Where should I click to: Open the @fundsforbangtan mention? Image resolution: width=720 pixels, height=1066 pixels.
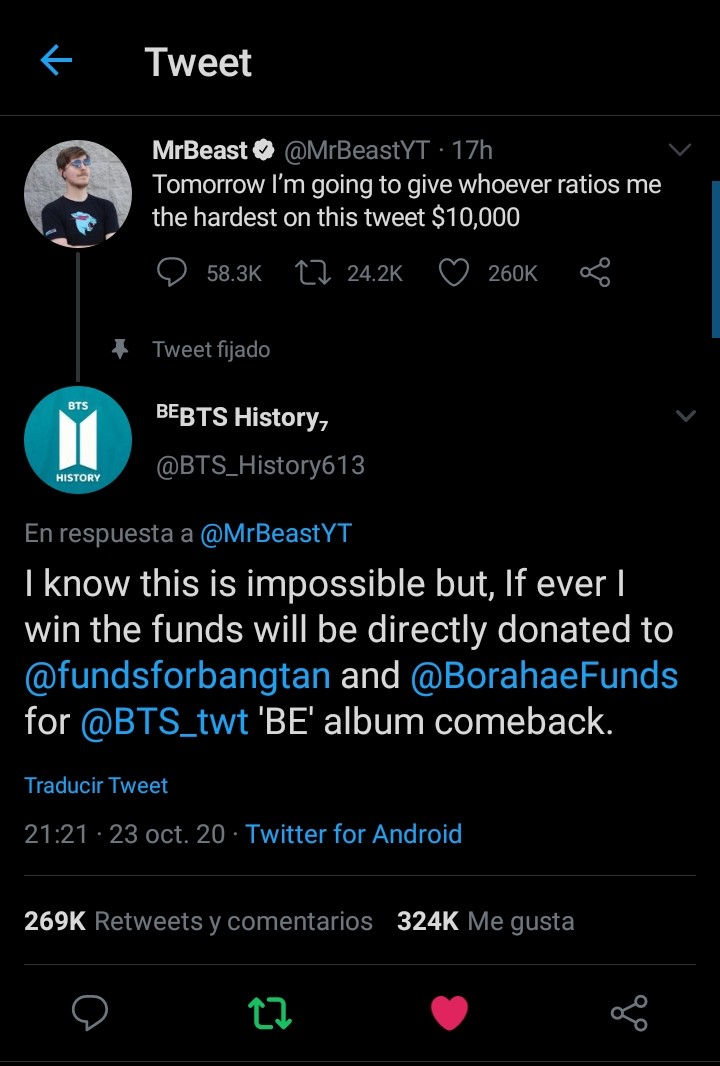[x=177, y=676]
